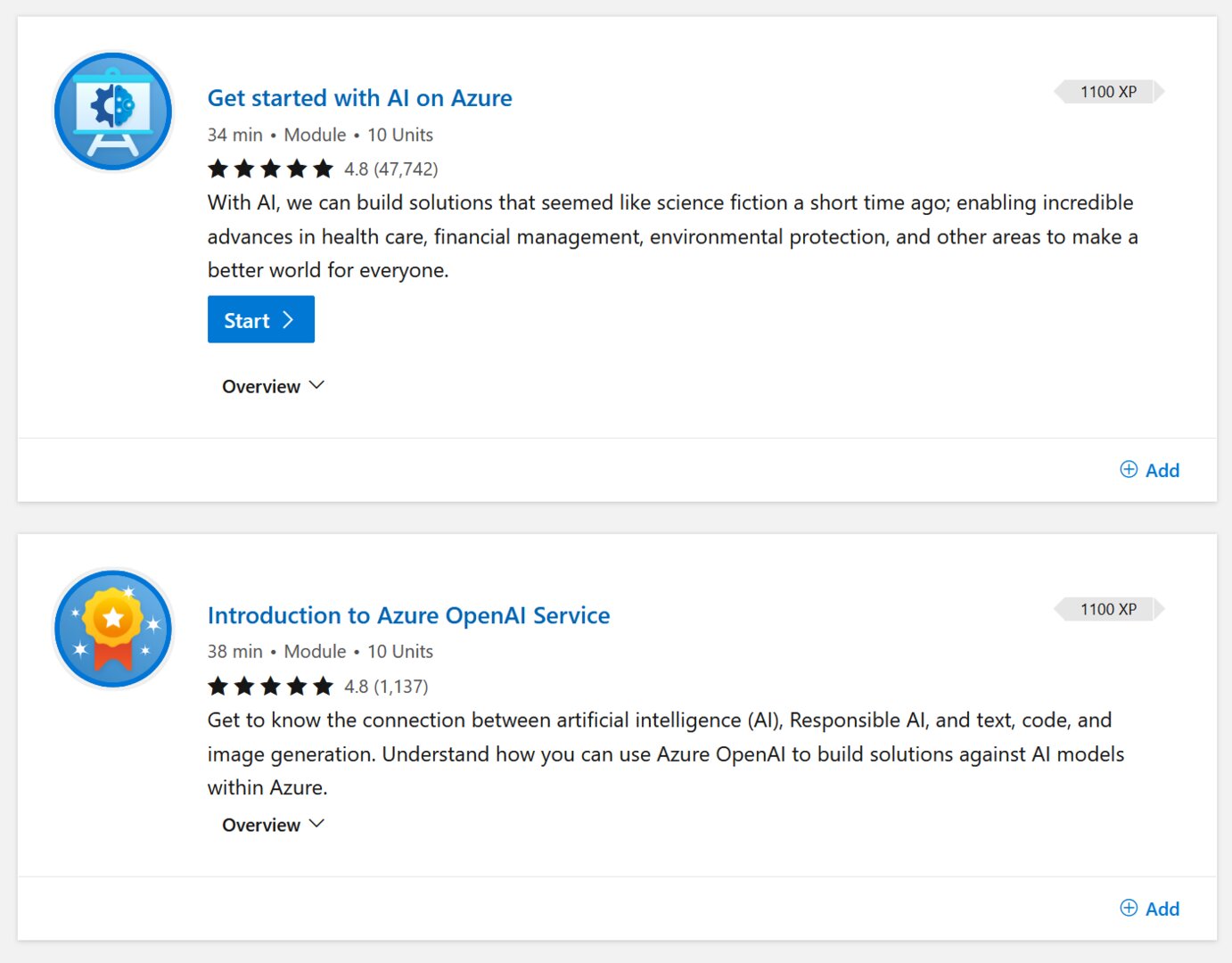This screenshot has height=963, width=1232.
Task: Click the AI module badge icon
Action: pyautogui.click(x=112, y=111)
